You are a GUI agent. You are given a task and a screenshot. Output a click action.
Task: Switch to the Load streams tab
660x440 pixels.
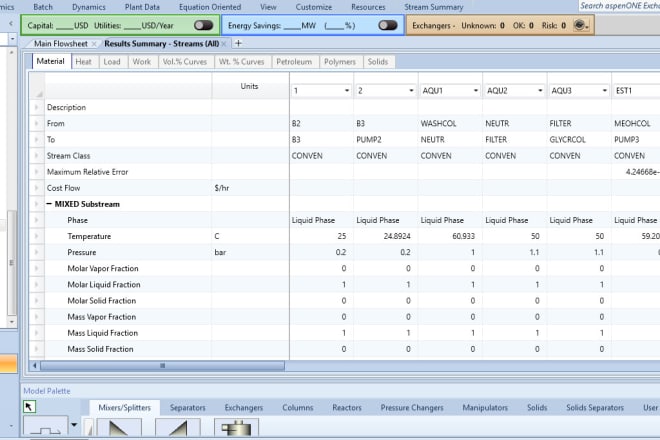click(x=112, y=61)
